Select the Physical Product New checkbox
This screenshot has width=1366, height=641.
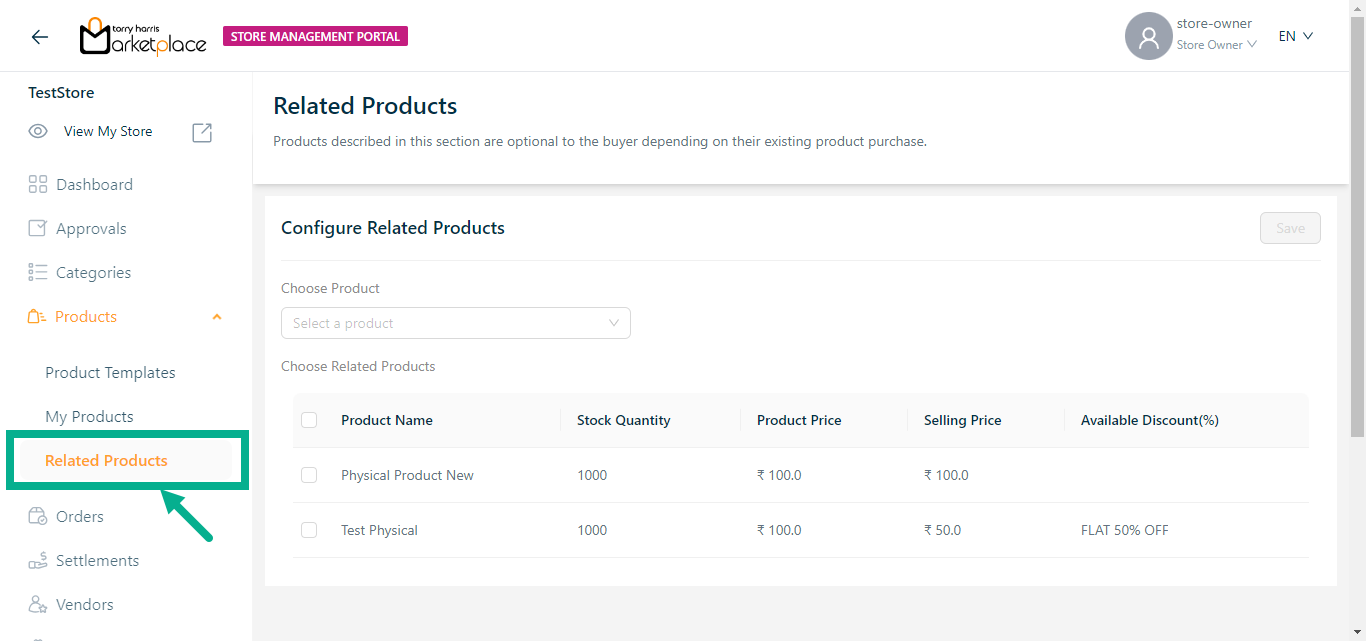click(x=309, y=475)
